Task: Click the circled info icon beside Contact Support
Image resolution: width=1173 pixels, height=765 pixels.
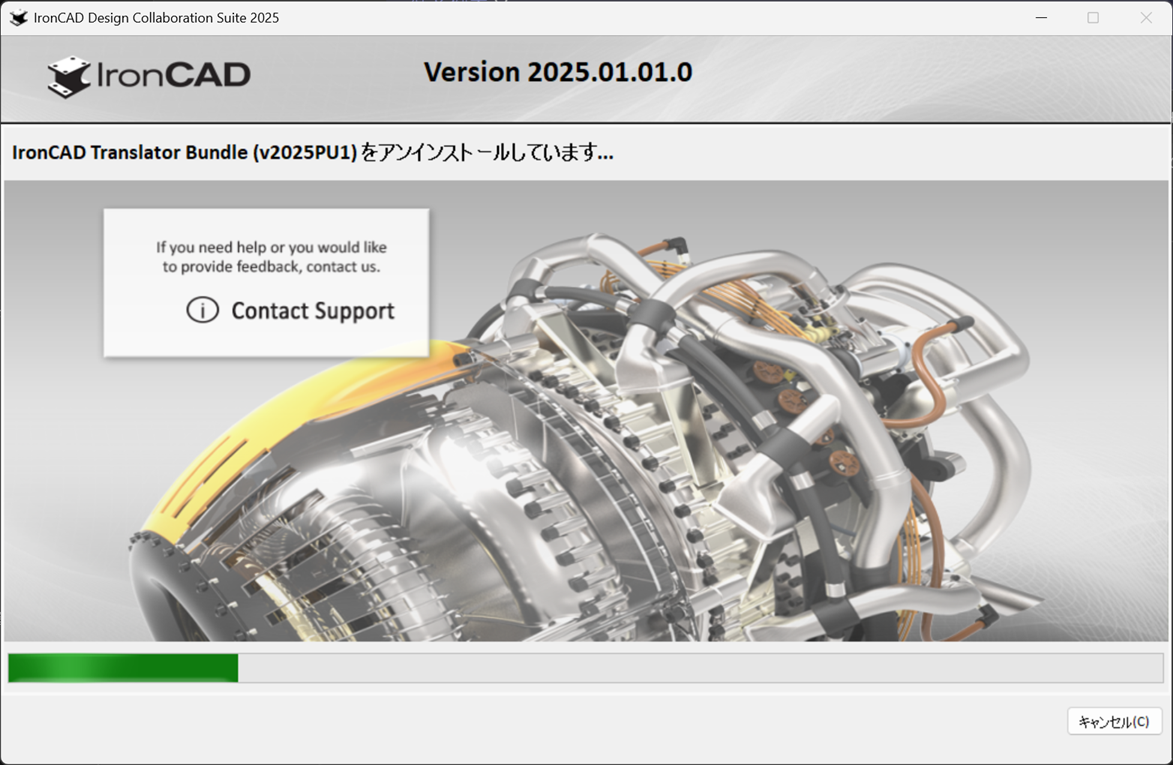Action: (202, 310)
